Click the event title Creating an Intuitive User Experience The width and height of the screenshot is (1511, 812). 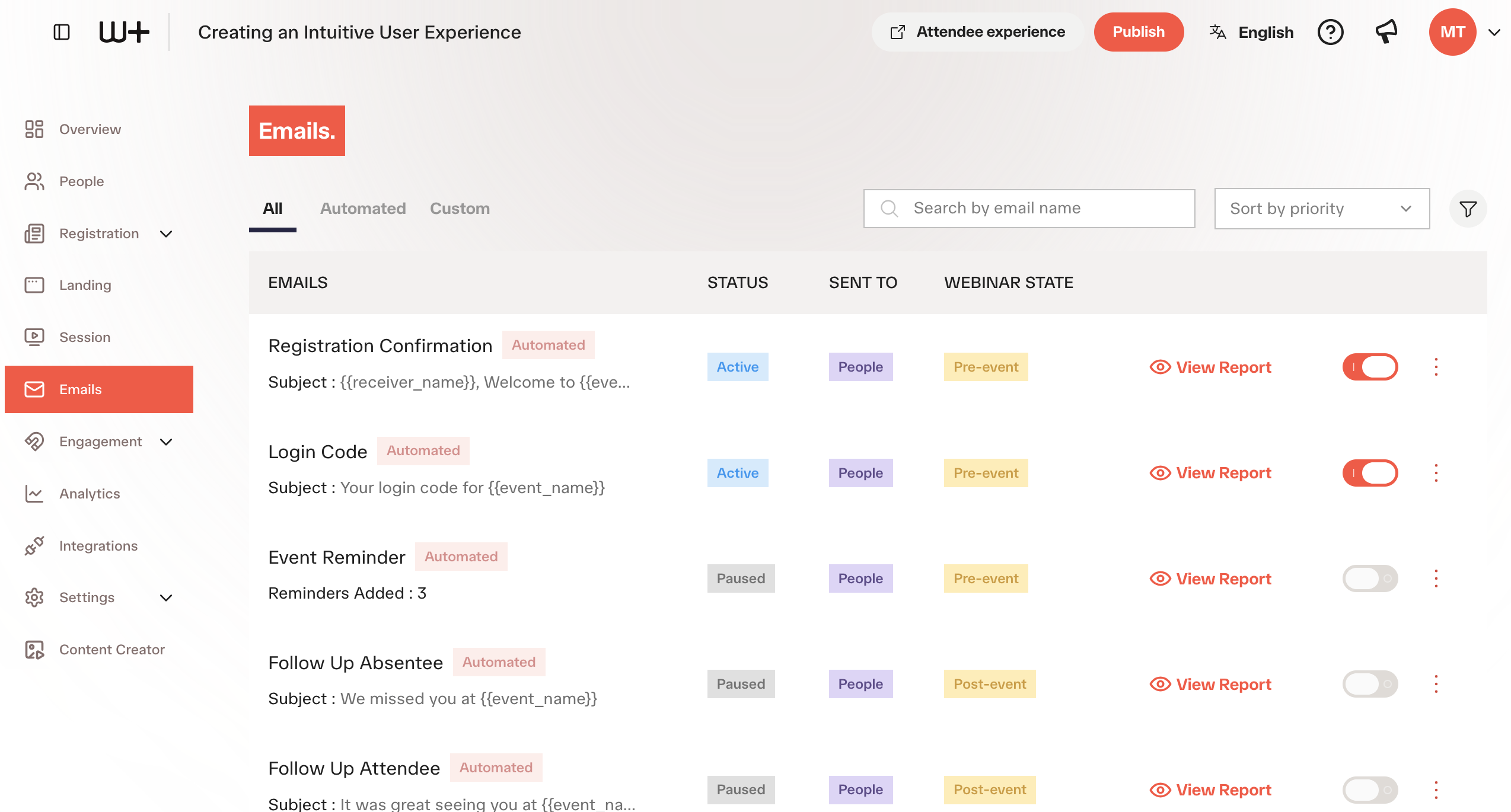359,32
